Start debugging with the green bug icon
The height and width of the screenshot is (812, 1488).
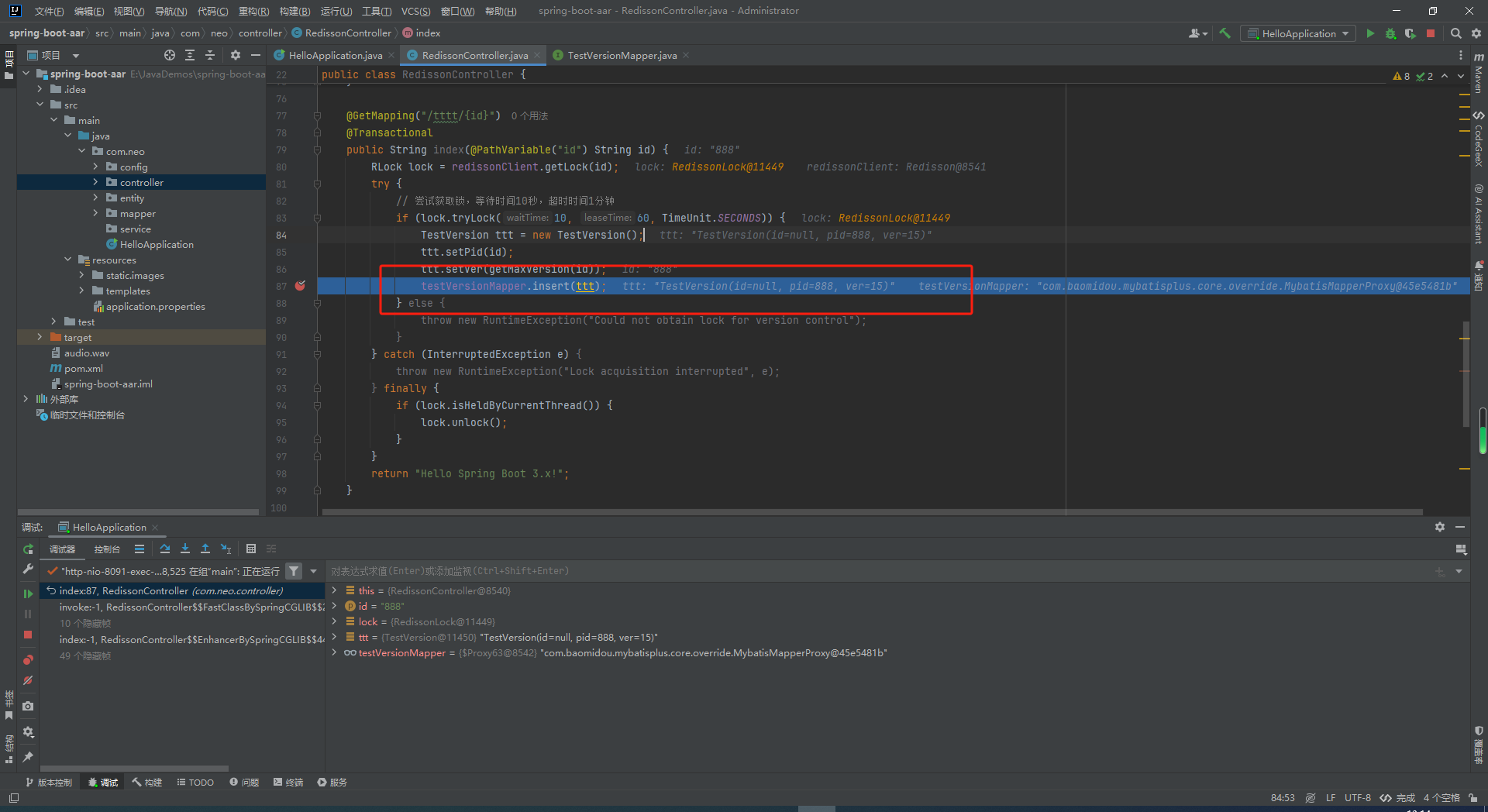pos(1390,33)
